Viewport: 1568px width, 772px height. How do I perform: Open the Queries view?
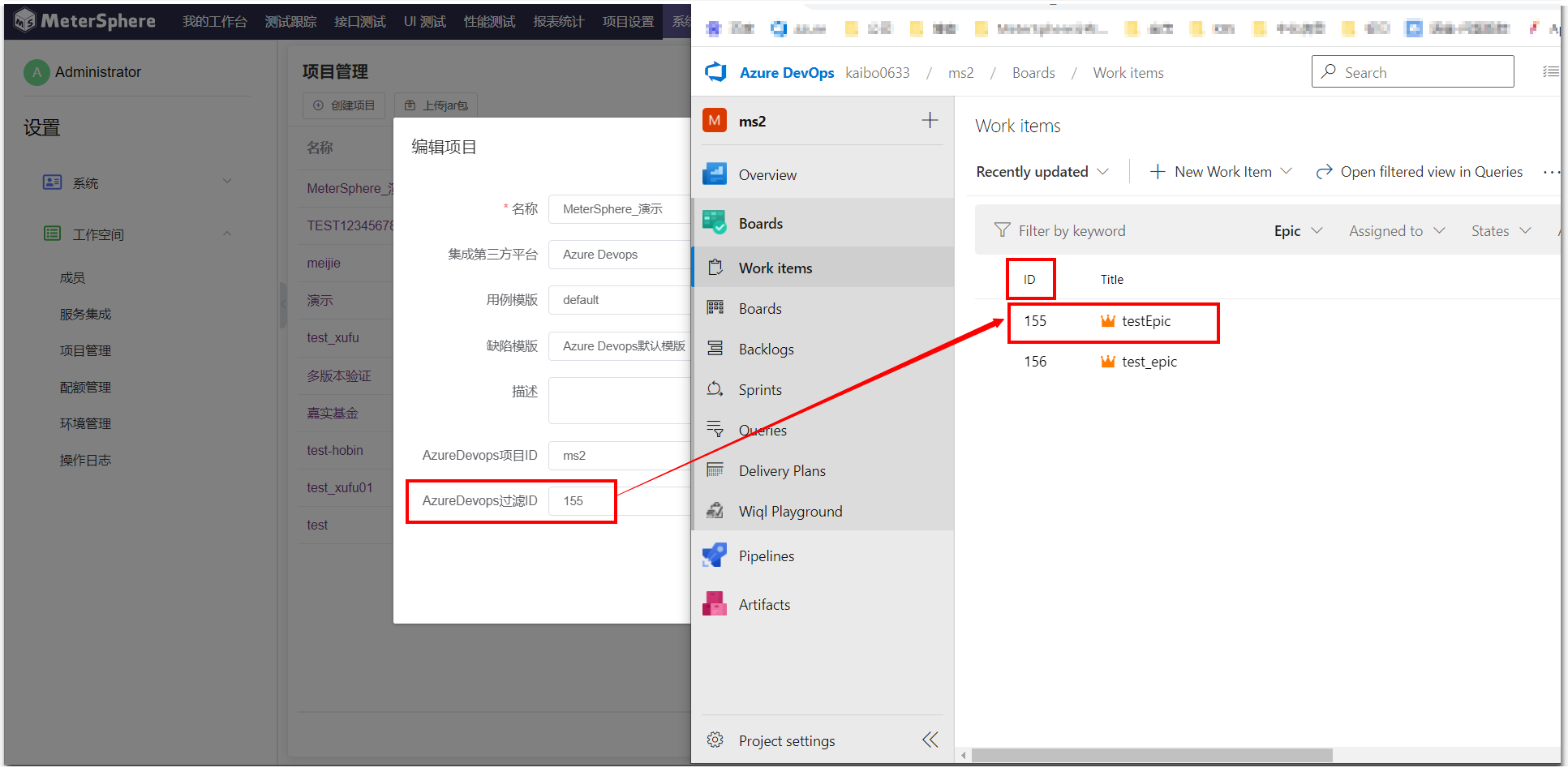762,430
